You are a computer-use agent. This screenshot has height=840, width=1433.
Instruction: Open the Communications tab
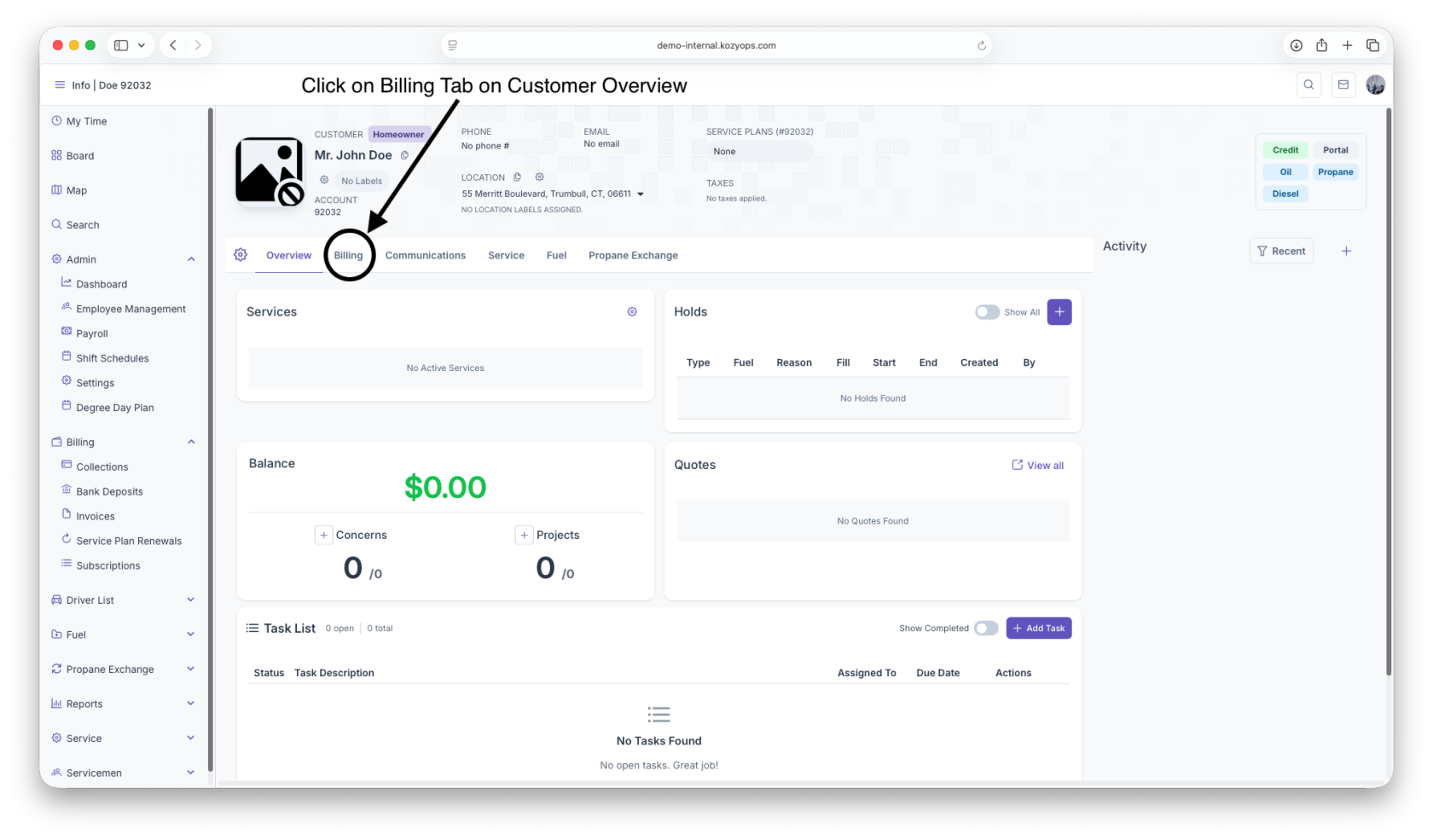coord(426,255)
